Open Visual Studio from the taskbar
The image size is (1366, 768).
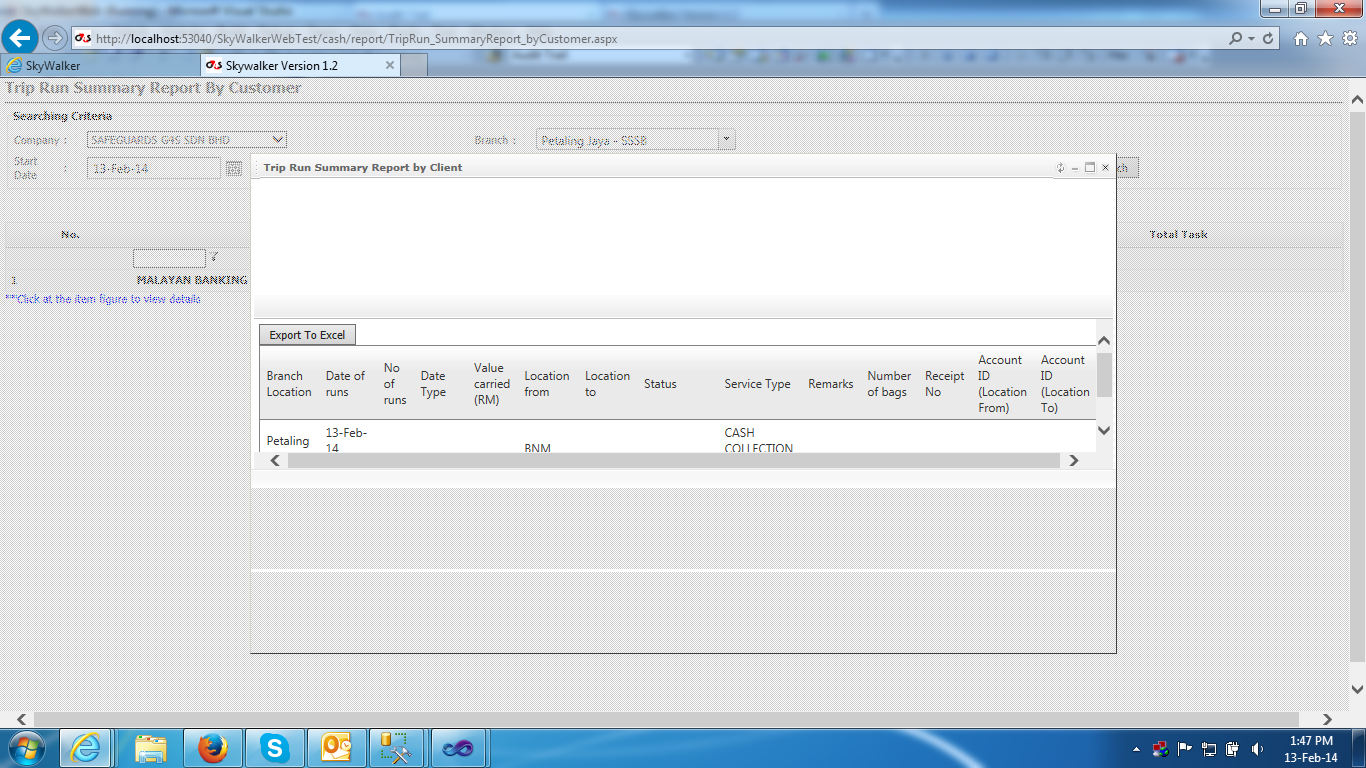click(x=458, y=748)
